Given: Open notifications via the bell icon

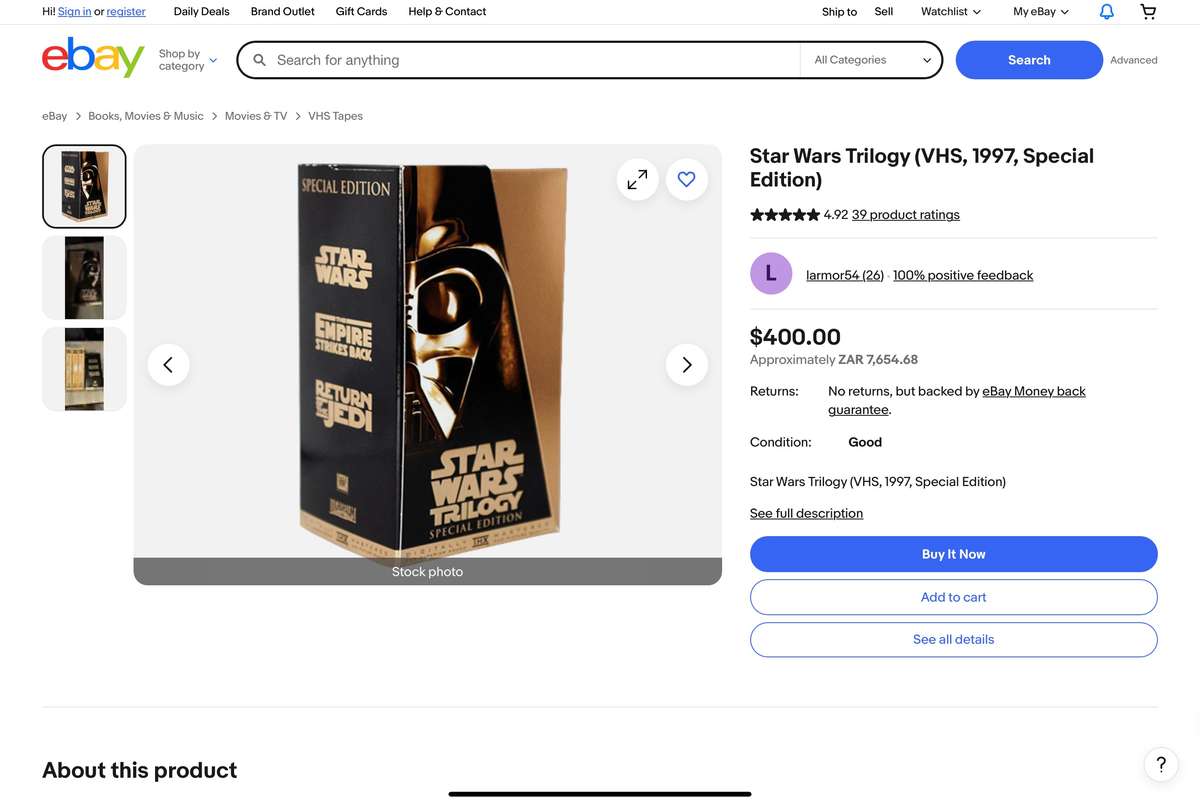Looking at the screenshot, I should [1106, 11].
